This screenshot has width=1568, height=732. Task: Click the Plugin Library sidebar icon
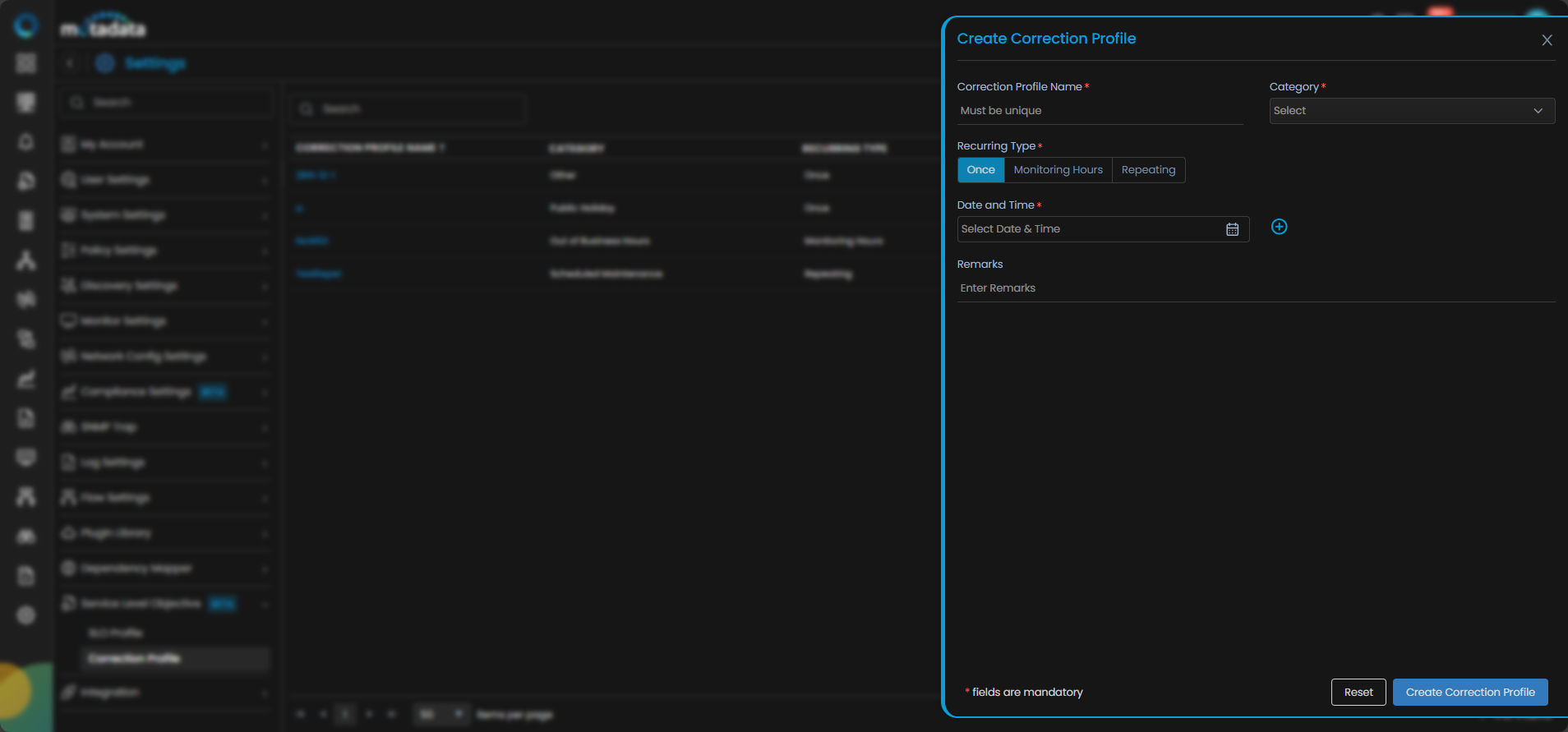(69, 533)
